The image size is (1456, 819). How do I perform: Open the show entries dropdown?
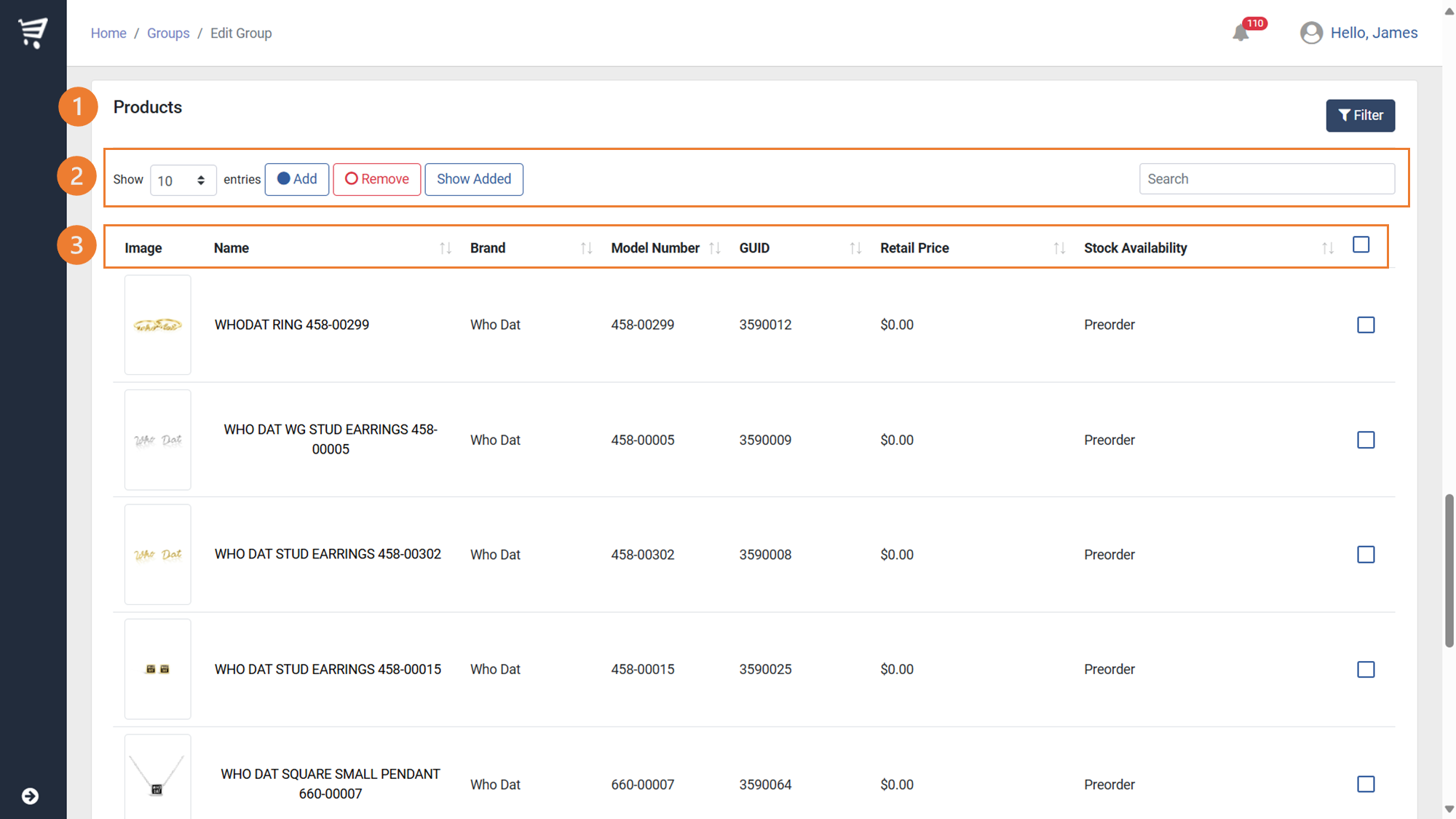click(x=183, y=180)
